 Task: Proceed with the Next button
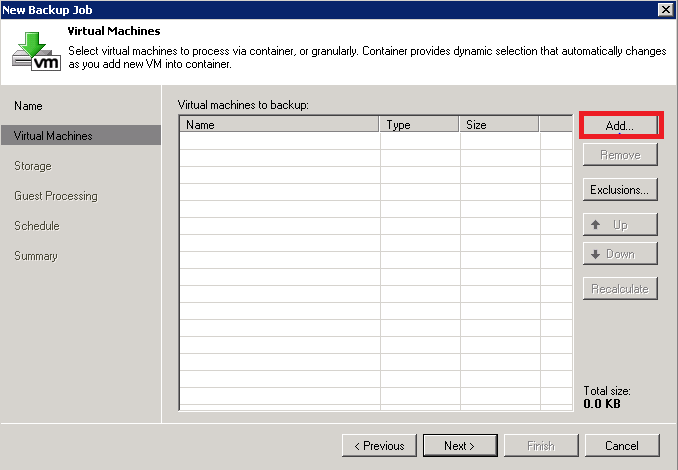tap(460, 445)
